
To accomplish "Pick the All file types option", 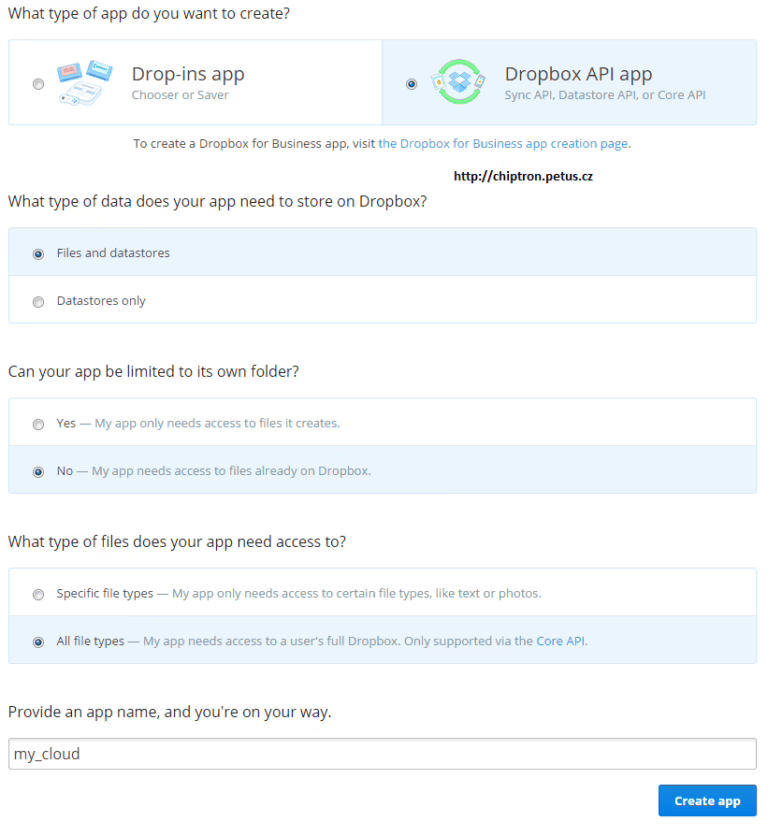I will (x=38, y=642).
